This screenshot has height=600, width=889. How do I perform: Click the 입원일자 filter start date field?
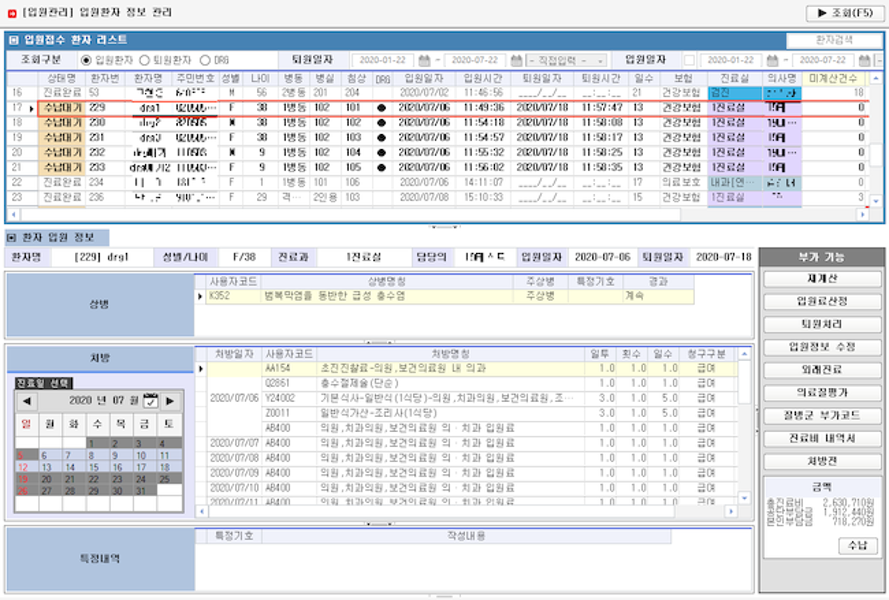(731, 60)
